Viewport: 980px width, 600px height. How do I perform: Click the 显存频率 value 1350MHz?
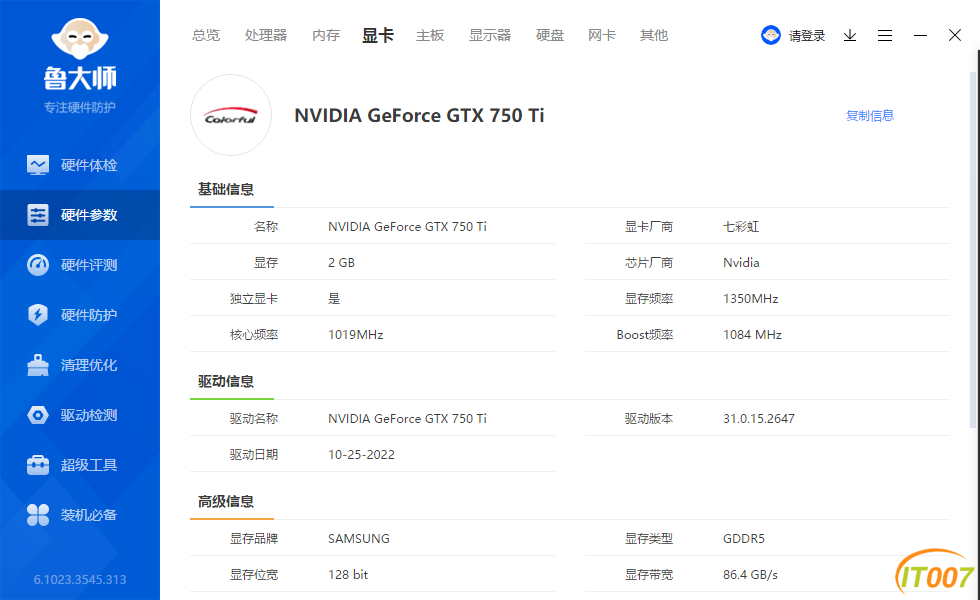(x=751, y=299)
